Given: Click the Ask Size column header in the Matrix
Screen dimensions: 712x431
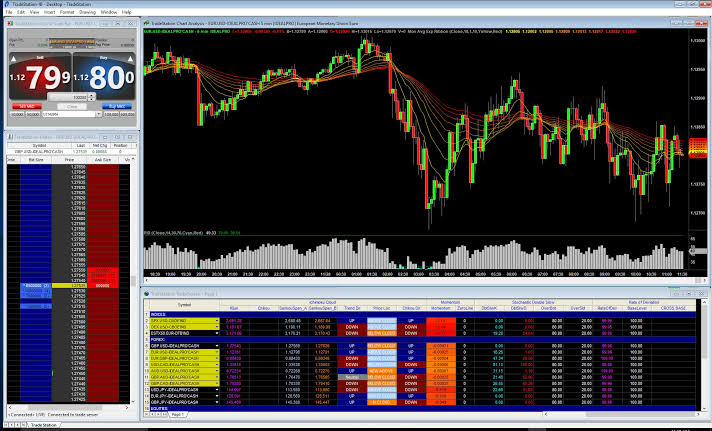Looking at the screenshot, I should click(x=104, y=160).
